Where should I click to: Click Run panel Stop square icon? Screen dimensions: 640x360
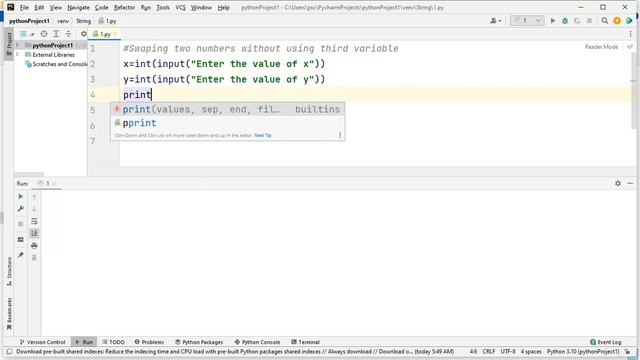point(20,224)
